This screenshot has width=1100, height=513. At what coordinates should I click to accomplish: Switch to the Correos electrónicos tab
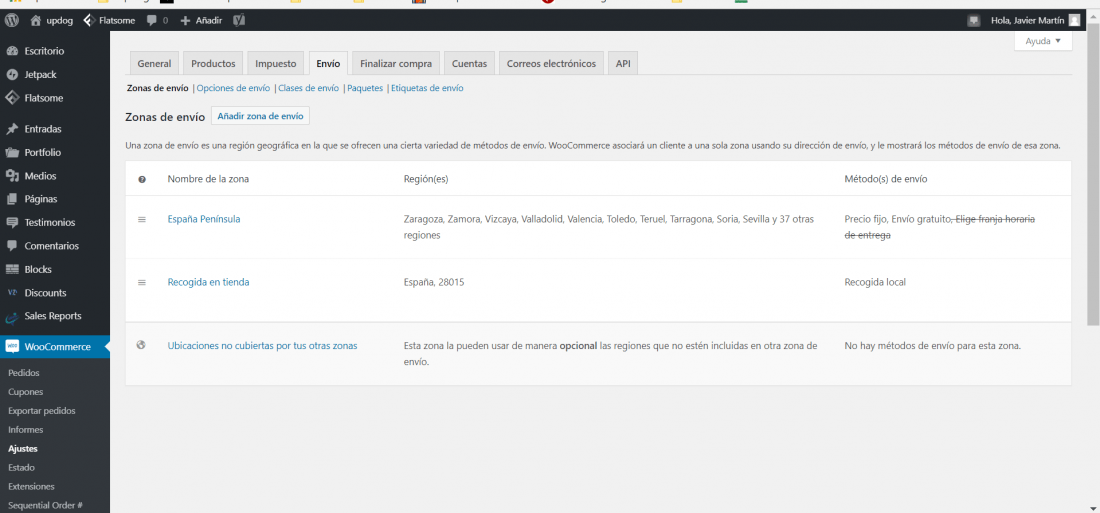(551, 63)
